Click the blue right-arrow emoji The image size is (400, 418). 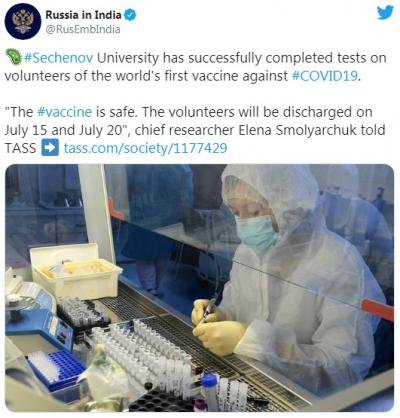(50, 148)
